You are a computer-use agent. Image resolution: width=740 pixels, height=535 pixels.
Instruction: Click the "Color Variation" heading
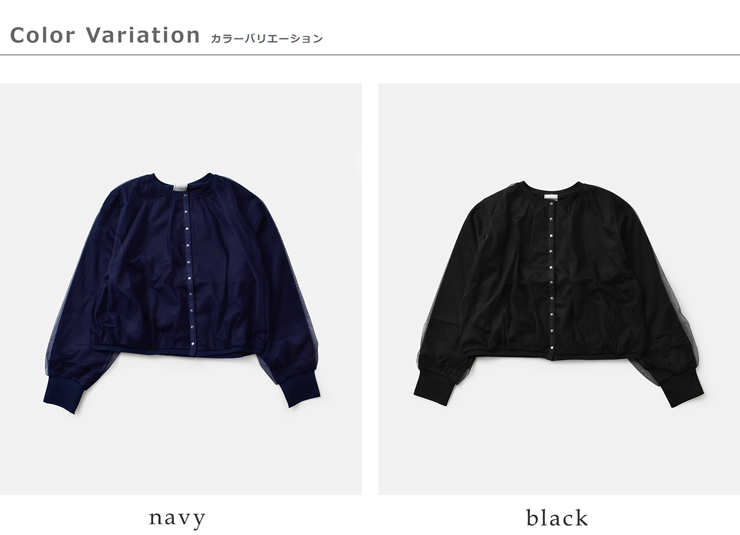pos(105,35)
